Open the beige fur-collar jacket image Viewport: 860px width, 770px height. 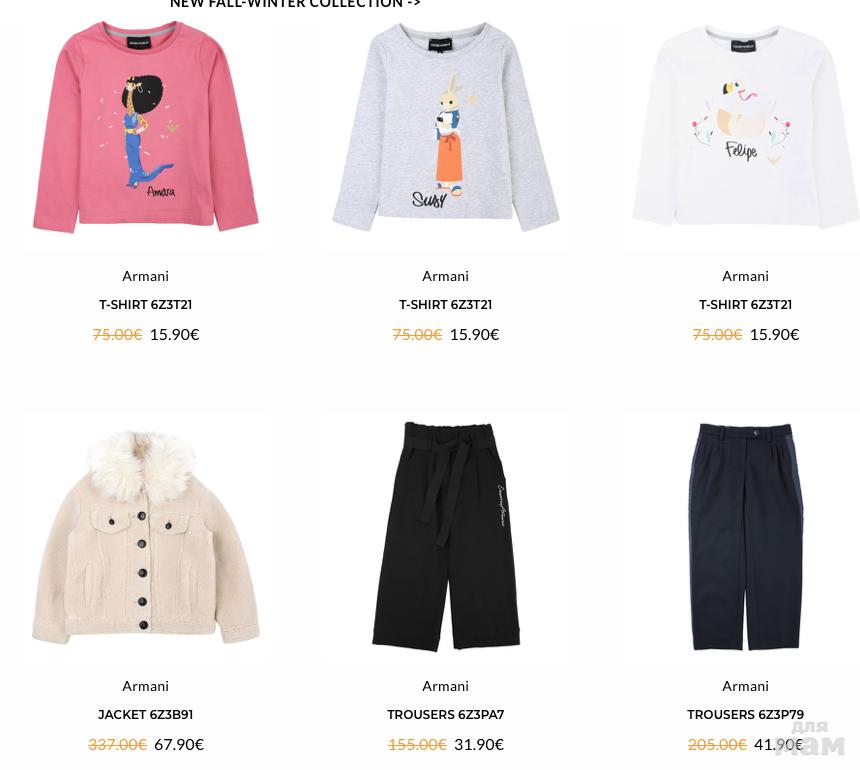point(145,537)
